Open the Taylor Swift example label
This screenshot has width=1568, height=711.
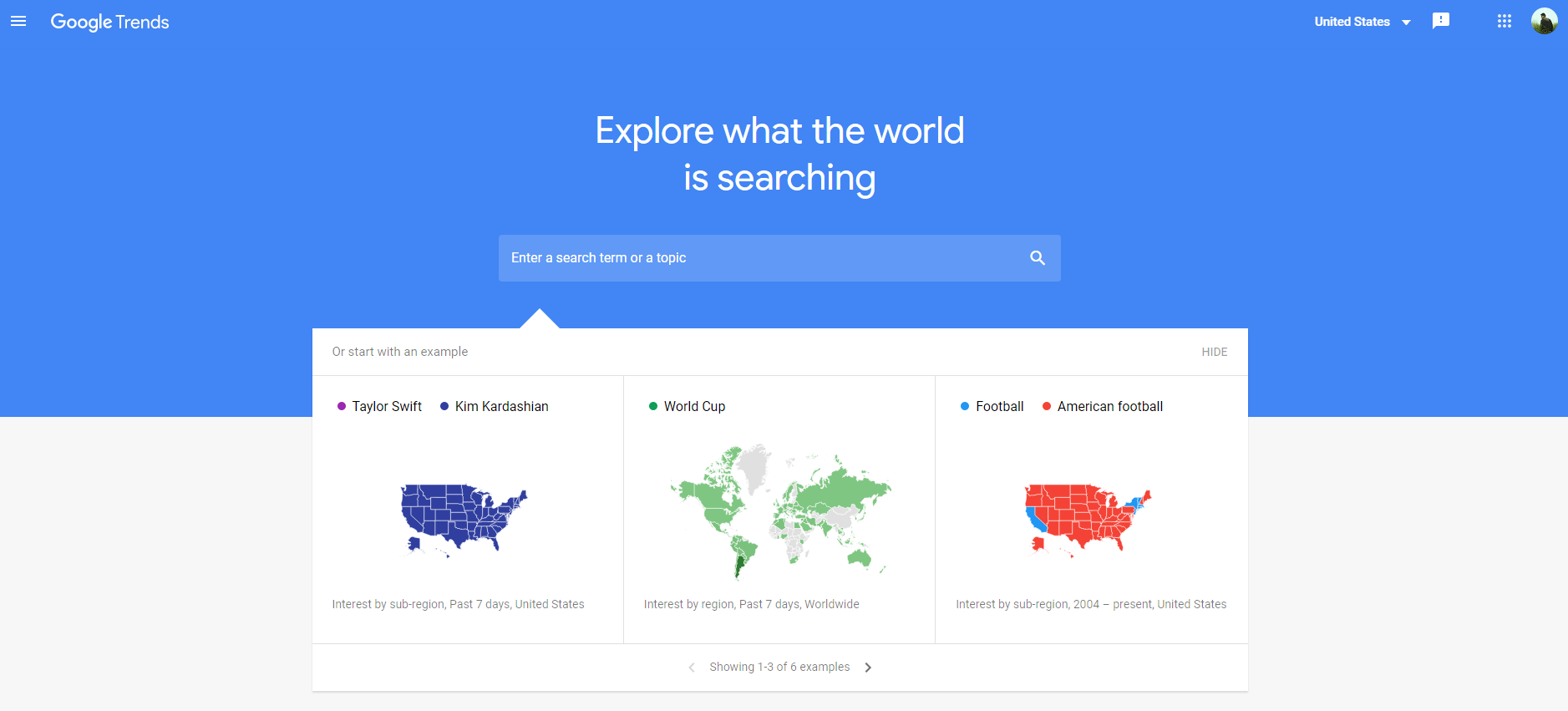click(x=387, y=406)
